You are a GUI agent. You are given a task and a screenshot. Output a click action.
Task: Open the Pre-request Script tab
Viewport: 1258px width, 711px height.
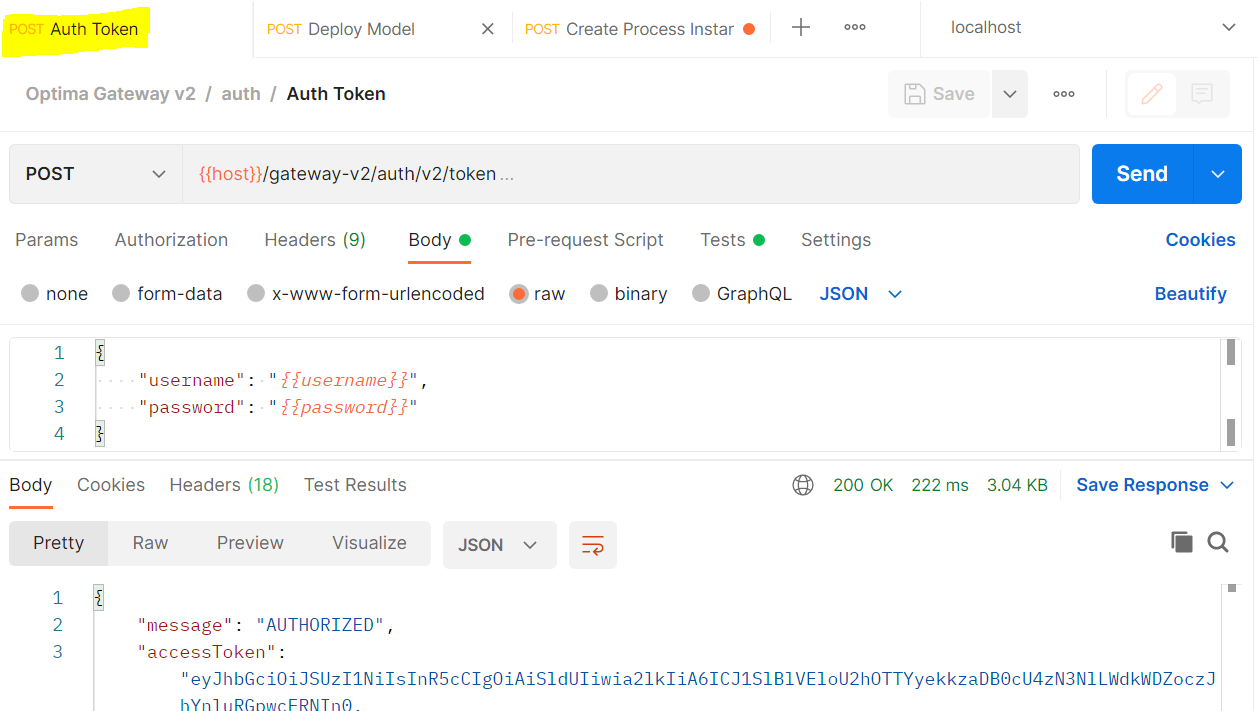pos(585,240)
